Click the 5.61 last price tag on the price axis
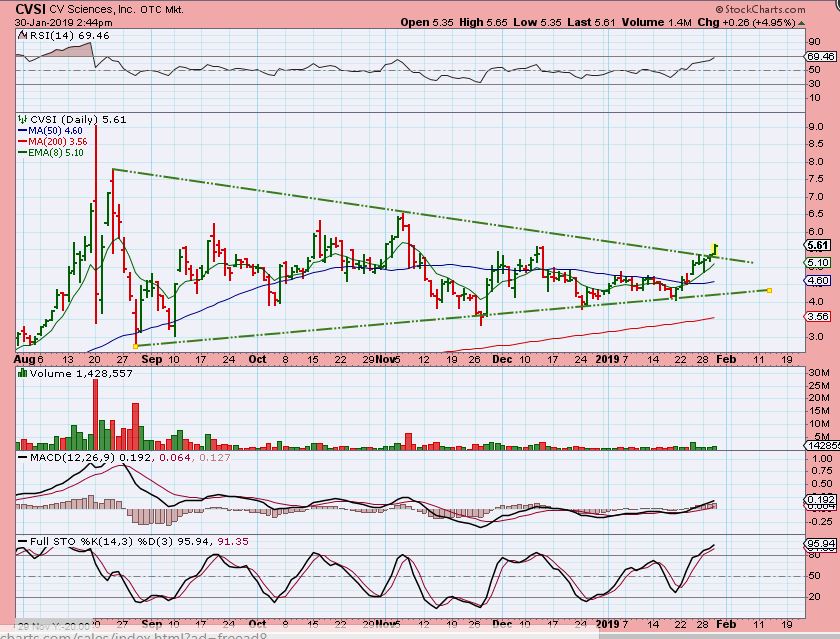 (x=818, y=245)
